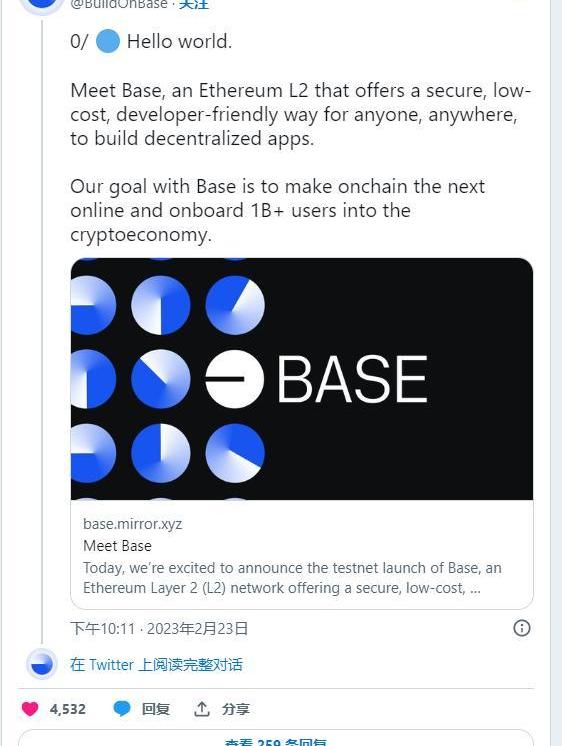The width and height of the screenshot is (562, 746).
Task: Open the Twitter info circle icon
Action: click(x=522, y=628)
